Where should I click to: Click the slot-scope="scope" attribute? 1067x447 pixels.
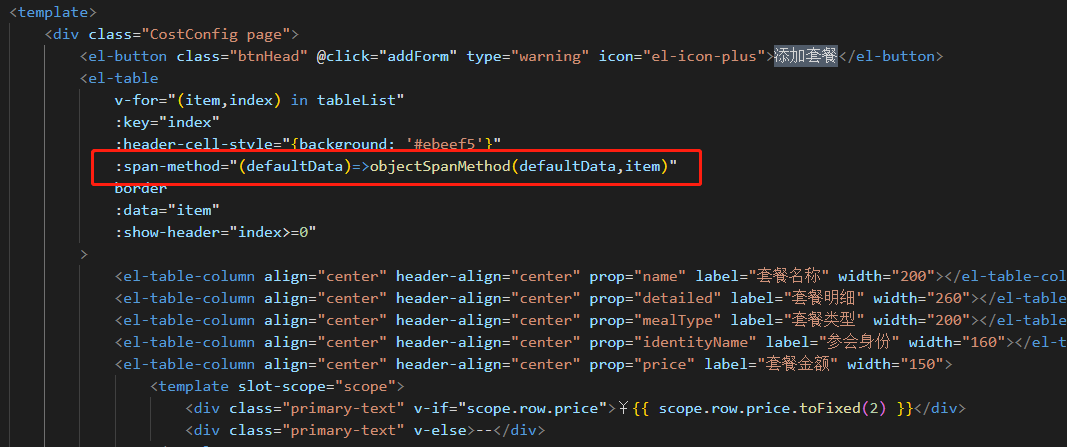tap(317, 386)
